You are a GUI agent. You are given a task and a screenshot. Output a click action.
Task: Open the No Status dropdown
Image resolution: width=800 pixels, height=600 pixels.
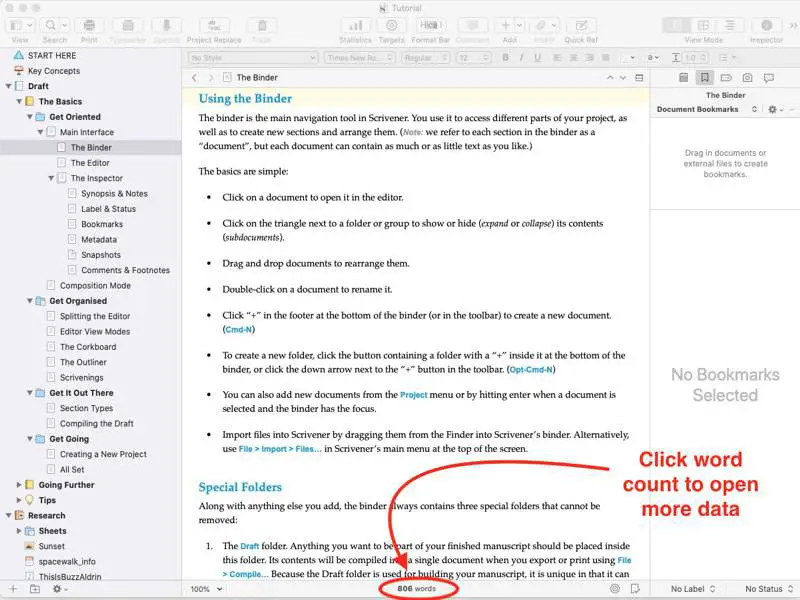769,589
